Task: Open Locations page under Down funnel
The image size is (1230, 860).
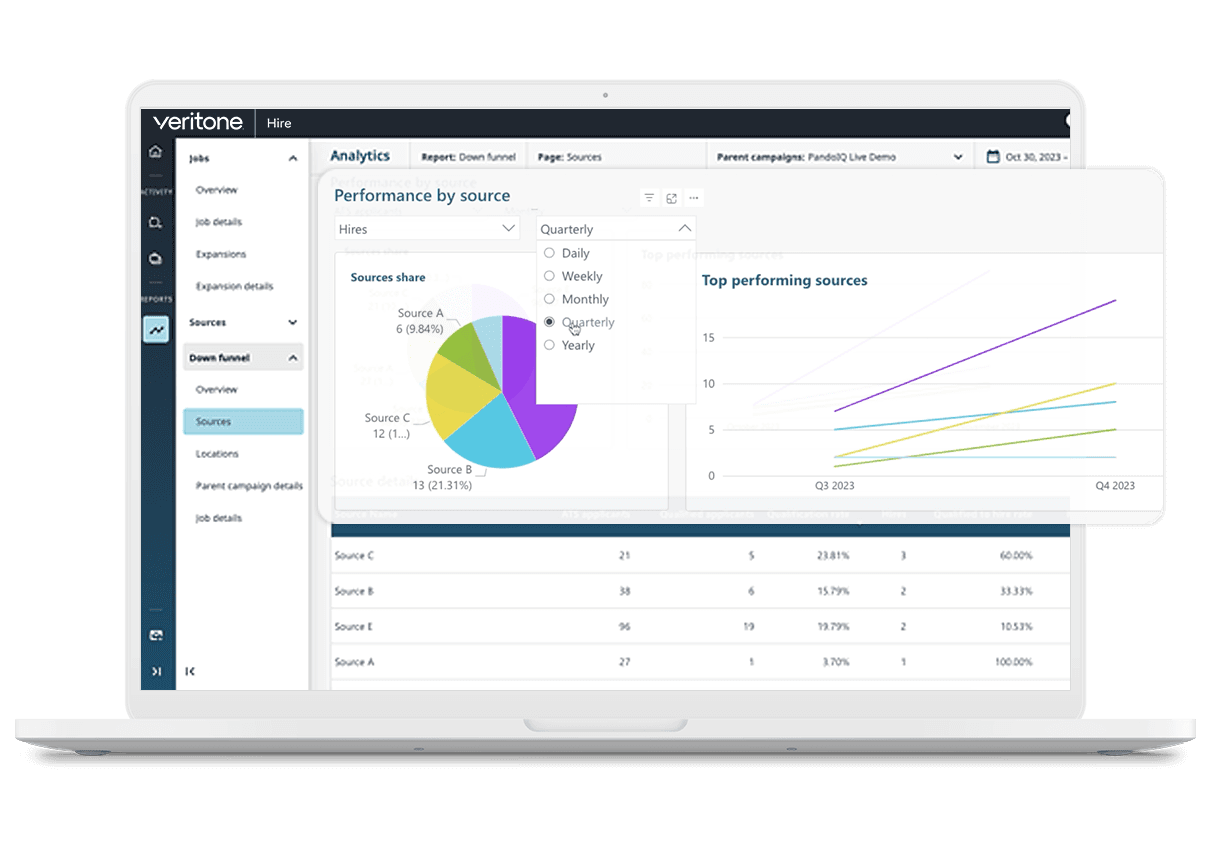Action: (x=217, y=454)
